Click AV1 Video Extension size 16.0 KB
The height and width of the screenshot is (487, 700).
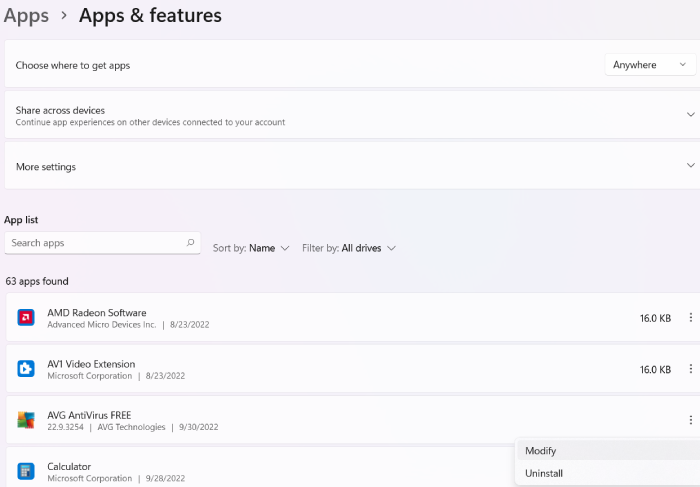[x=655, y=370]
